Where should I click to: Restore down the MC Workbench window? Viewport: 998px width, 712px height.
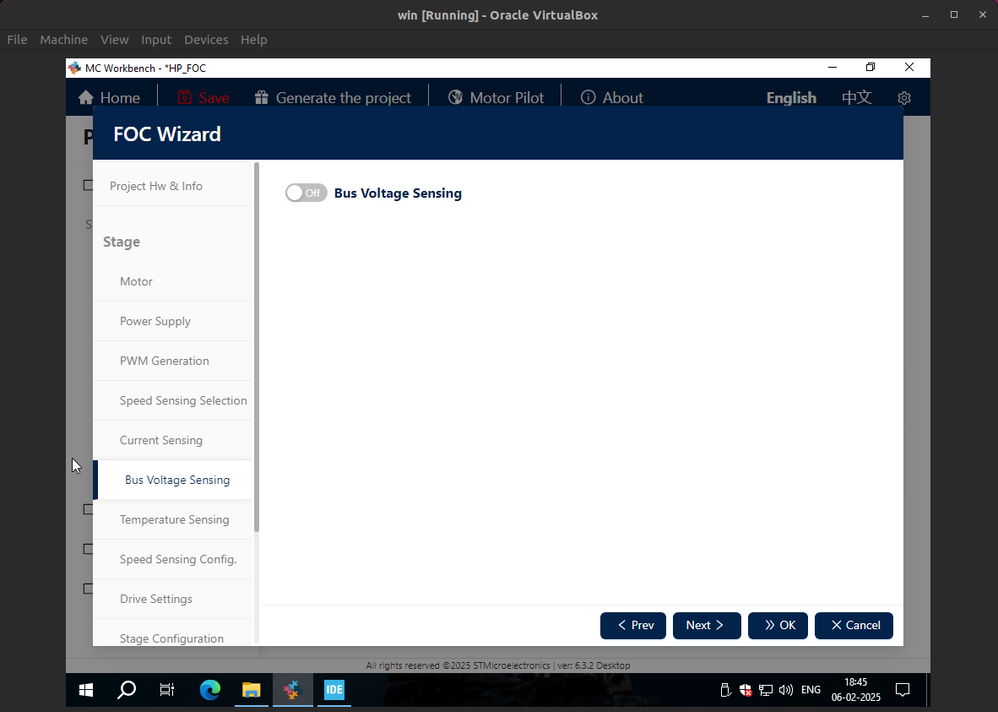871,67
